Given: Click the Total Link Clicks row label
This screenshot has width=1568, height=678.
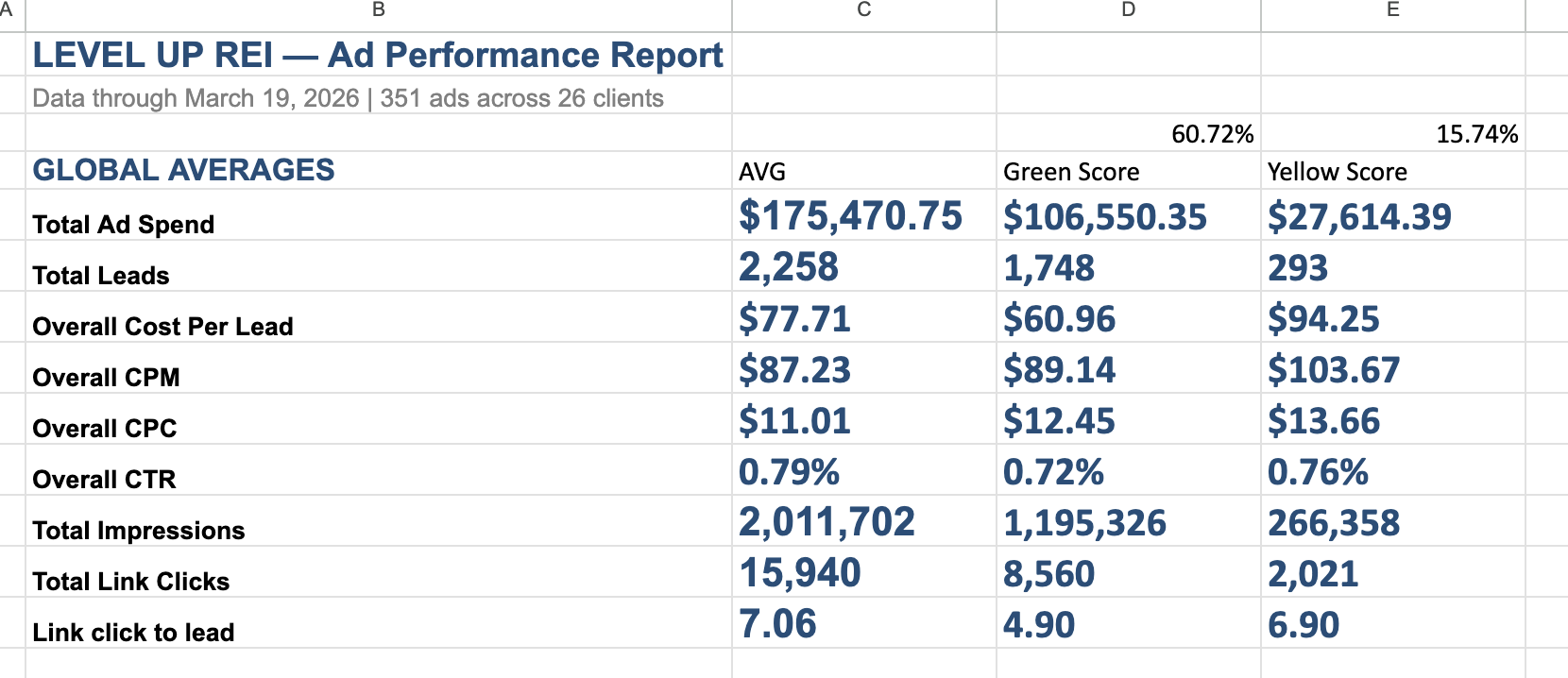Looking at the screenshot, I should tap(379, 572).
